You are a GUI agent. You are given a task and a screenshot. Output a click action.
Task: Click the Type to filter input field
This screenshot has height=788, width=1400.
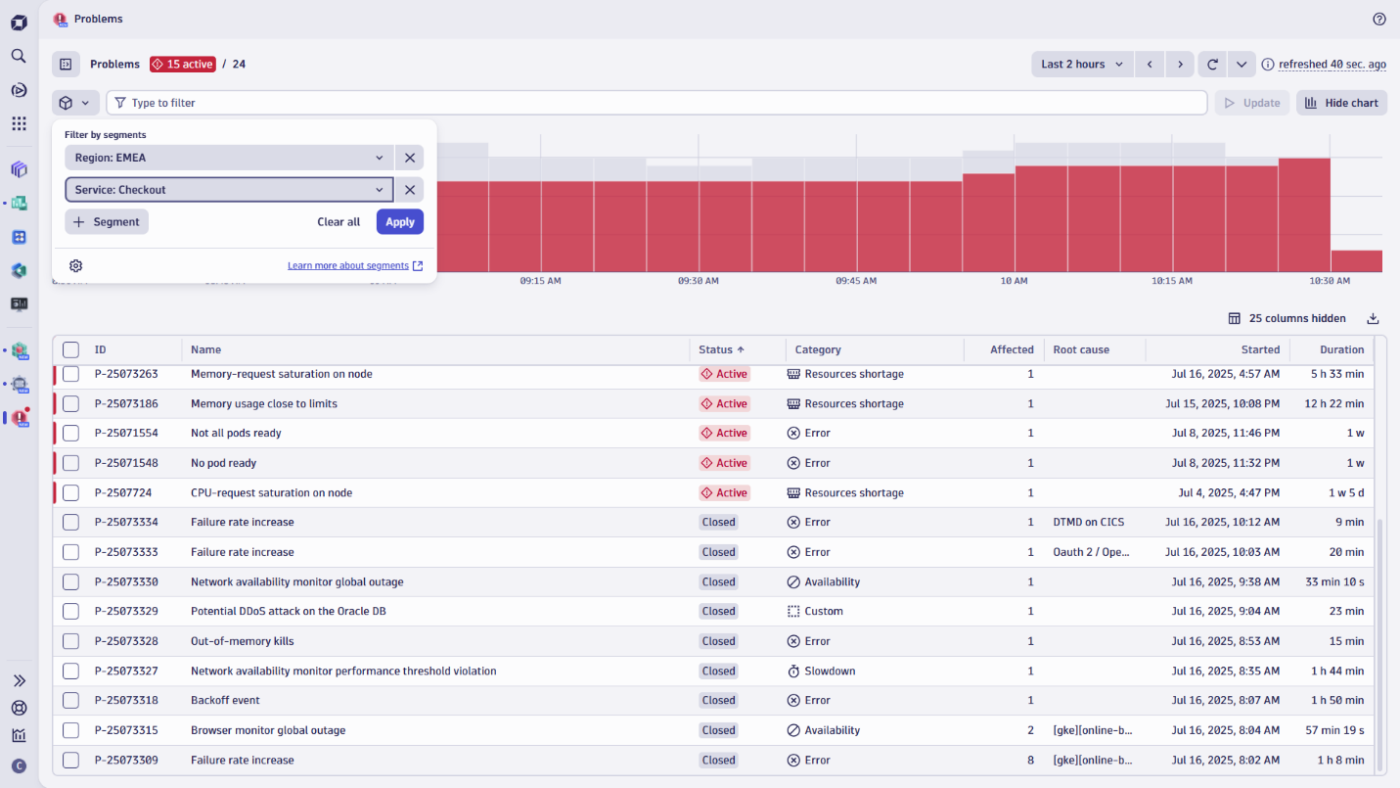pos(660,103)
